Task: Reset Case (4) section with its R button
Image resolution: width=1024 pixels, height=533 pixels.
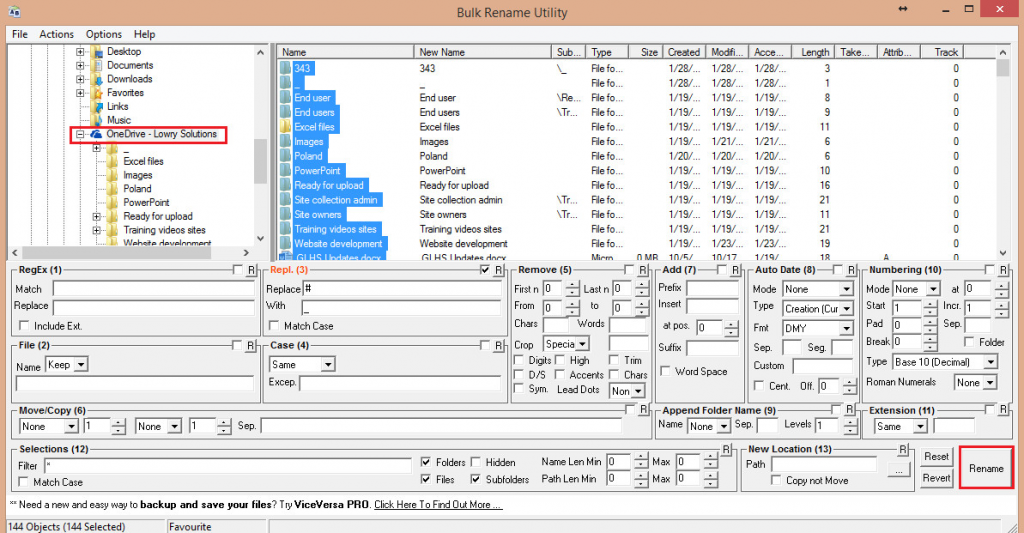Action: [x=498, y=346]
